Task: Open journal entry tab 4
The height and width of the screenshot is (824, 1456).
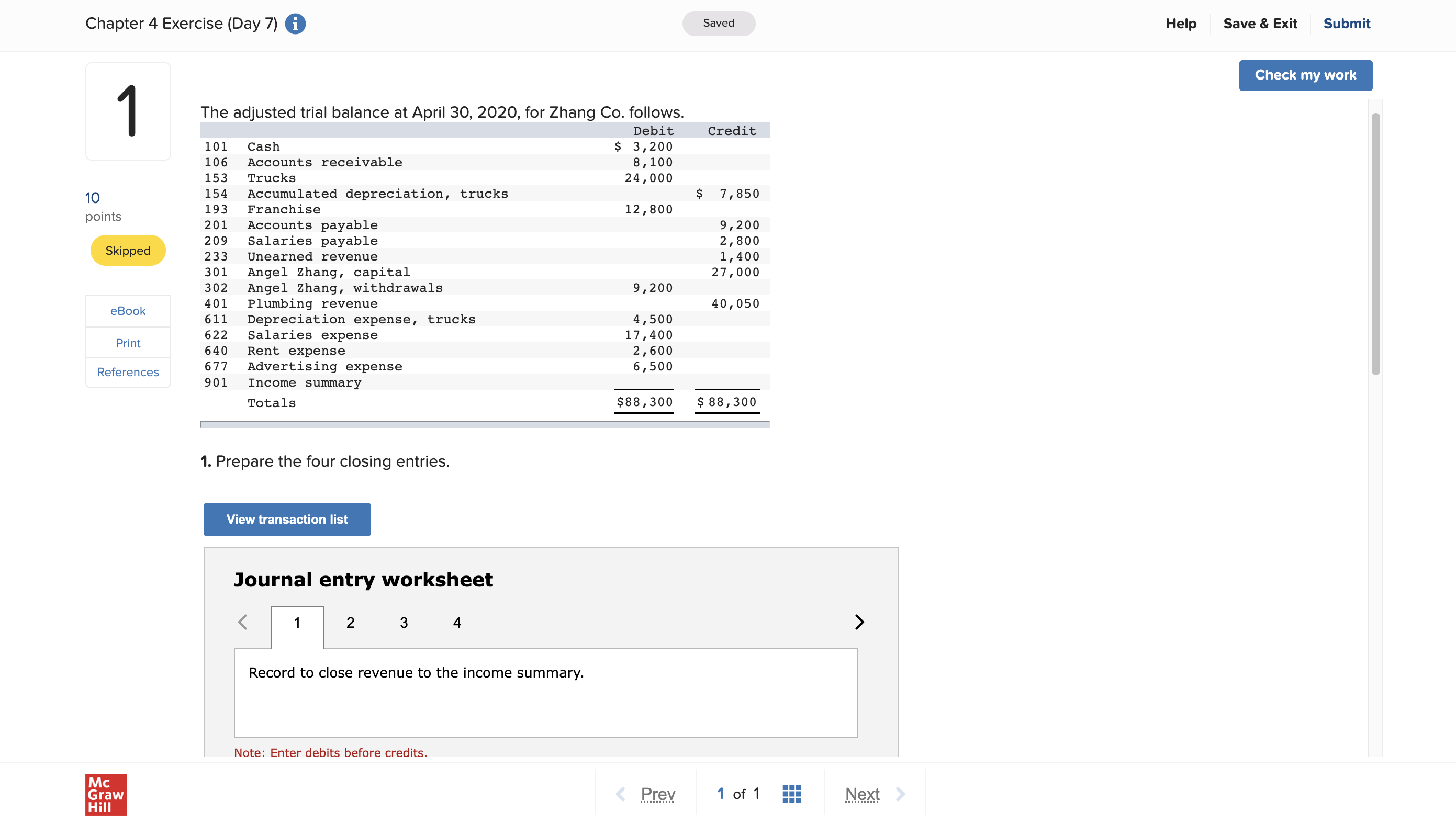Action: click(x=457, y=623)
